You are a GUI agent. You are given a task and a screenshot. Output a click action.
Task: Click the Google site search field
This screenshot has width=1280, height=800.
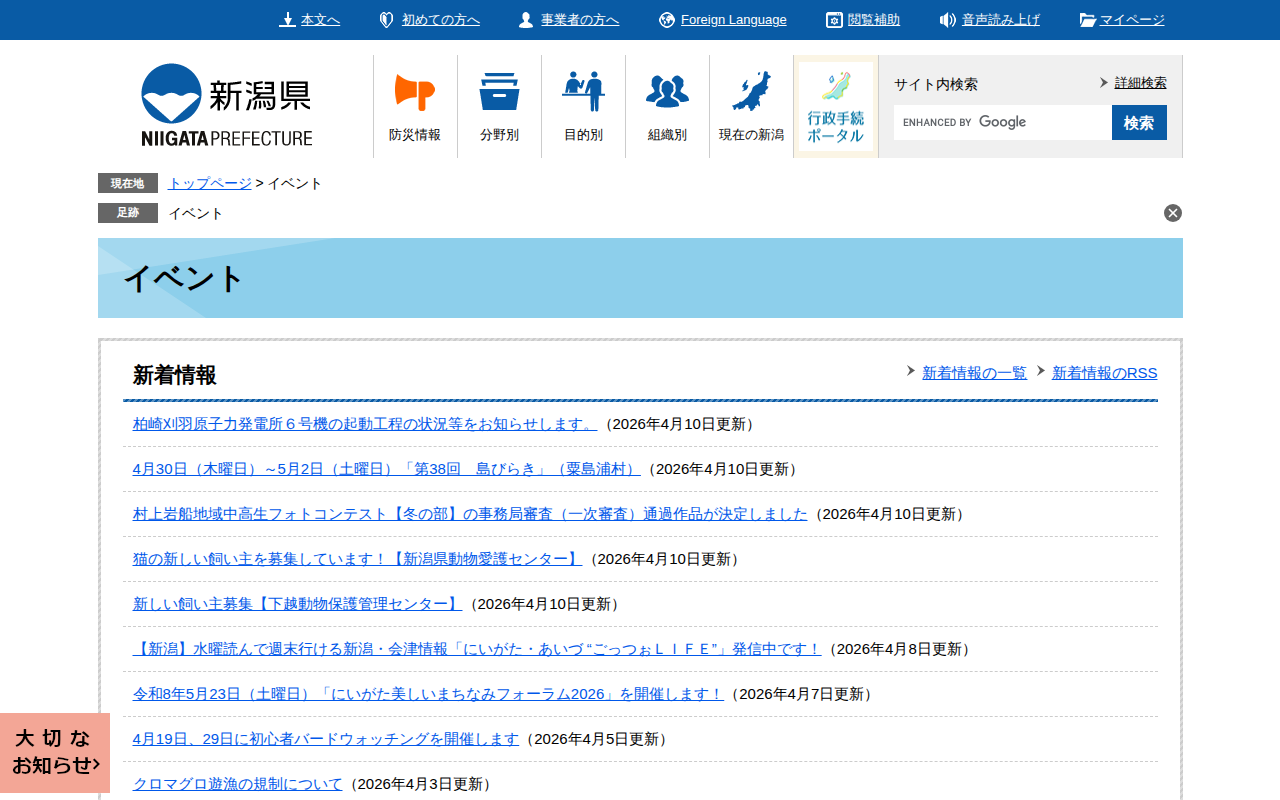1002,122
